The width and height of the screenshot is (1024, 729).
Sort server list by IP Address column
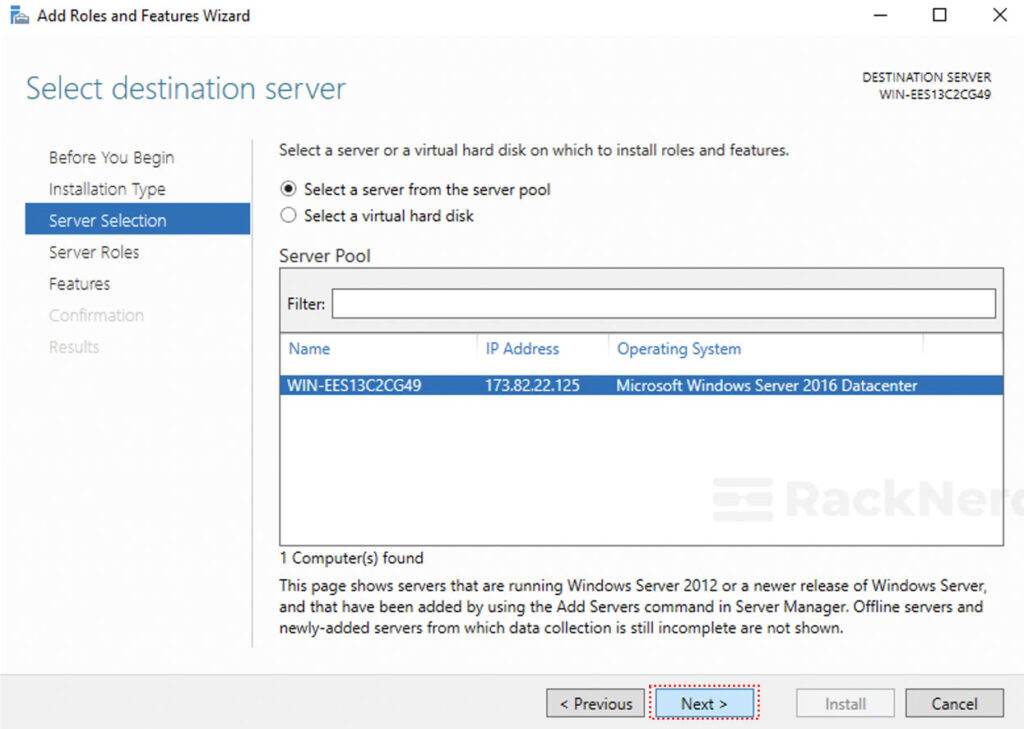click(522, 349)
